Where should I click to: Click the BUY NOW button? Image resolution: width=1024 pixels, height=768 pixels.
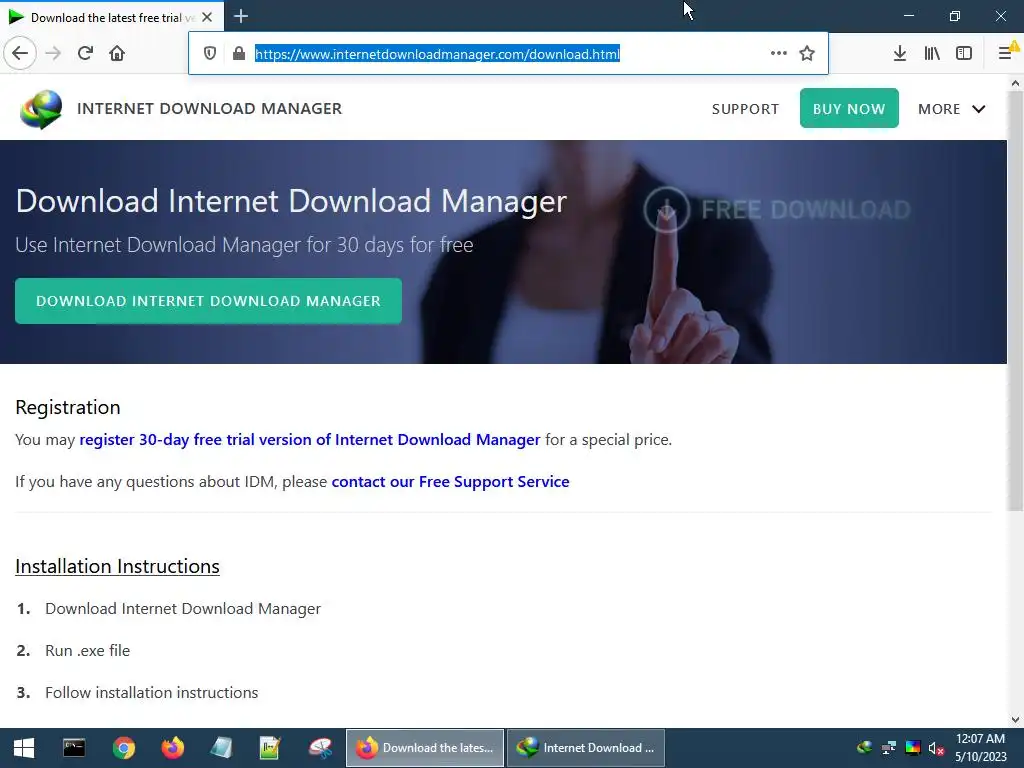tap(849, 108)
